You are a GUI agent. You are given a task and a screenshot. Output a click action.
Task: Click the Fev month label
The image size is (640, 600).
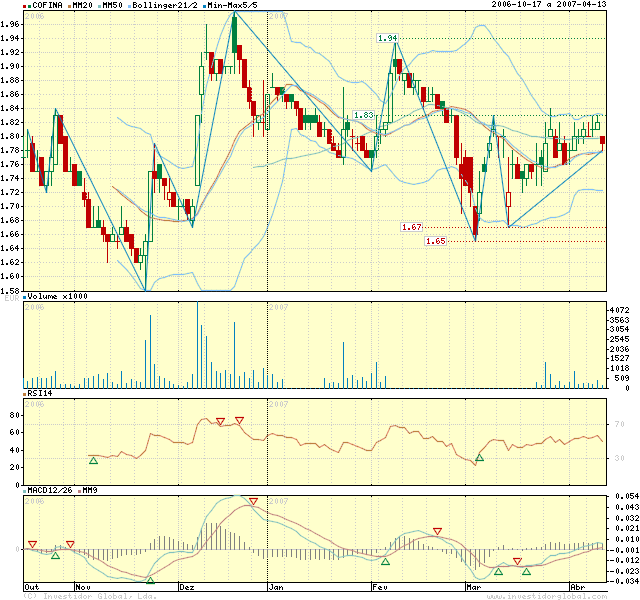click(x=380, y=587)
